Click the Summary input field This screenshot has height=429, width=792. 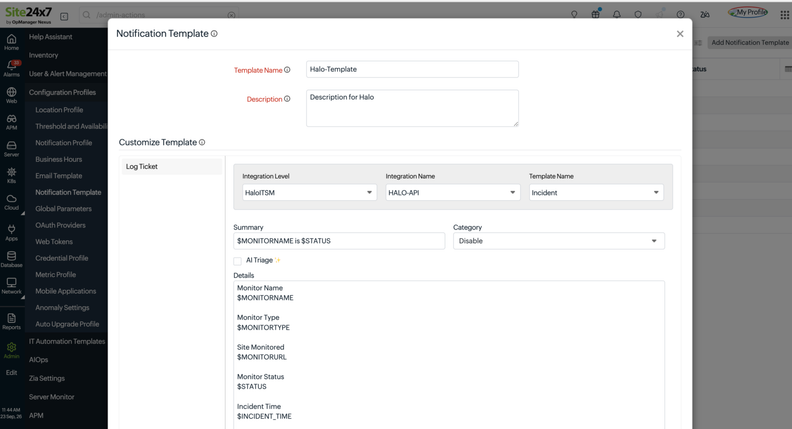[339, 241]
